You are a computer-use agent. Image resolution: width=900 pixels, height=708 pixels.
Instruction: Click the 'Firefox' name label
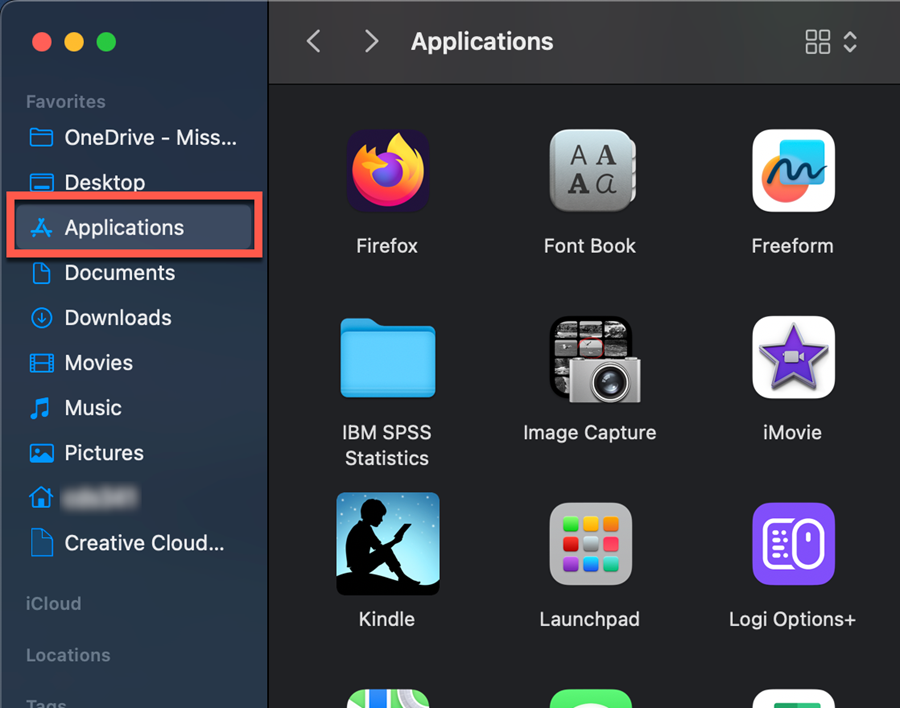(x=387, y=246)
